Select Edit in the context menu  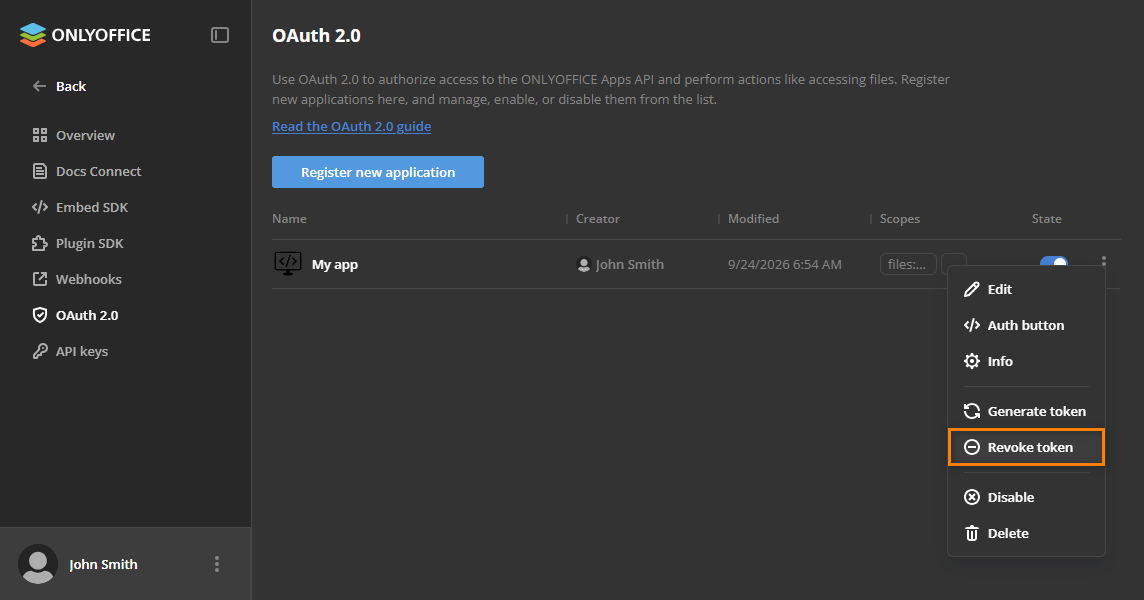pyautogui.click(x=1026, y=289)
